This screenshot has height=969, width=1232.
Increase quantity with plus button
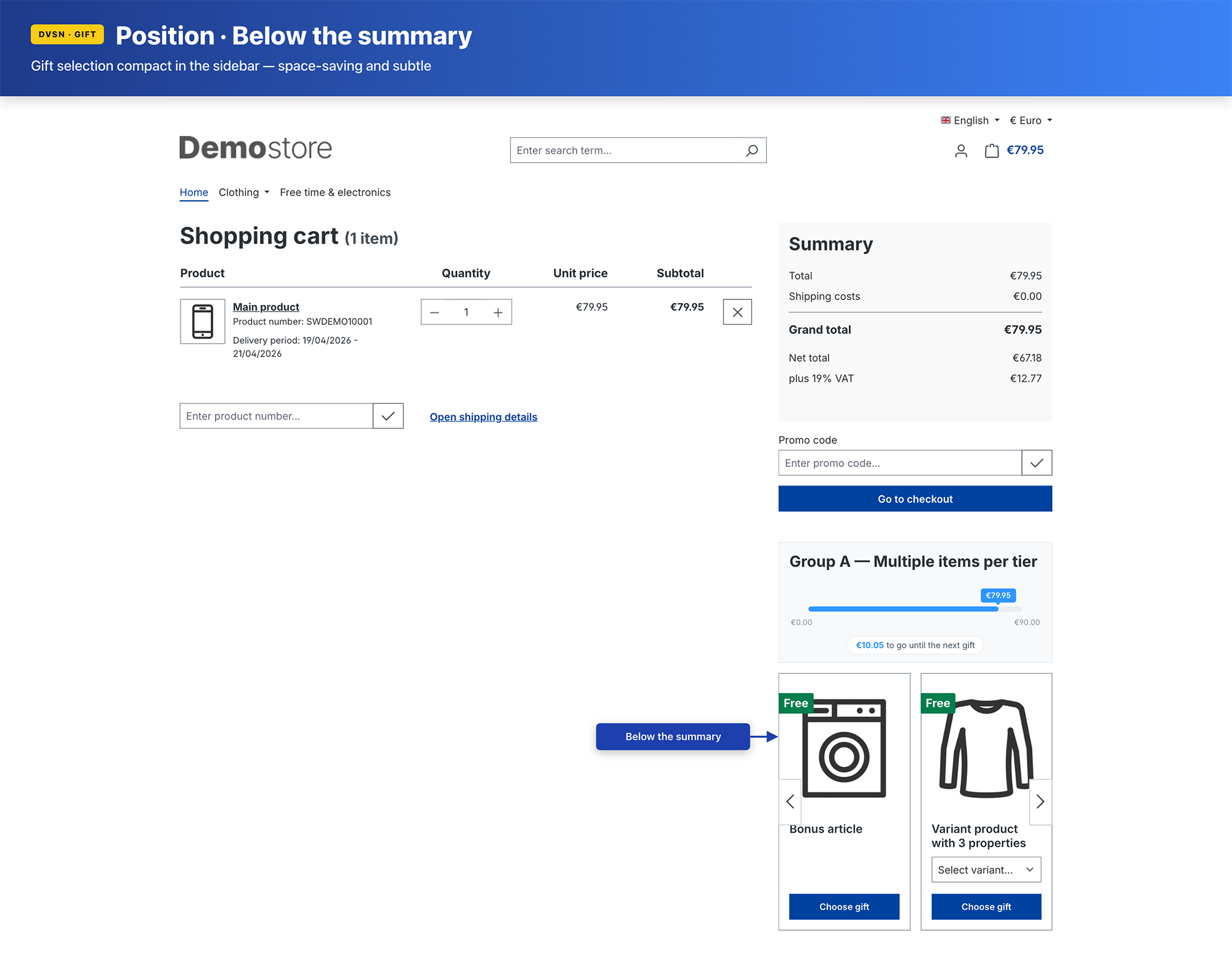click(x=498, y=312)
